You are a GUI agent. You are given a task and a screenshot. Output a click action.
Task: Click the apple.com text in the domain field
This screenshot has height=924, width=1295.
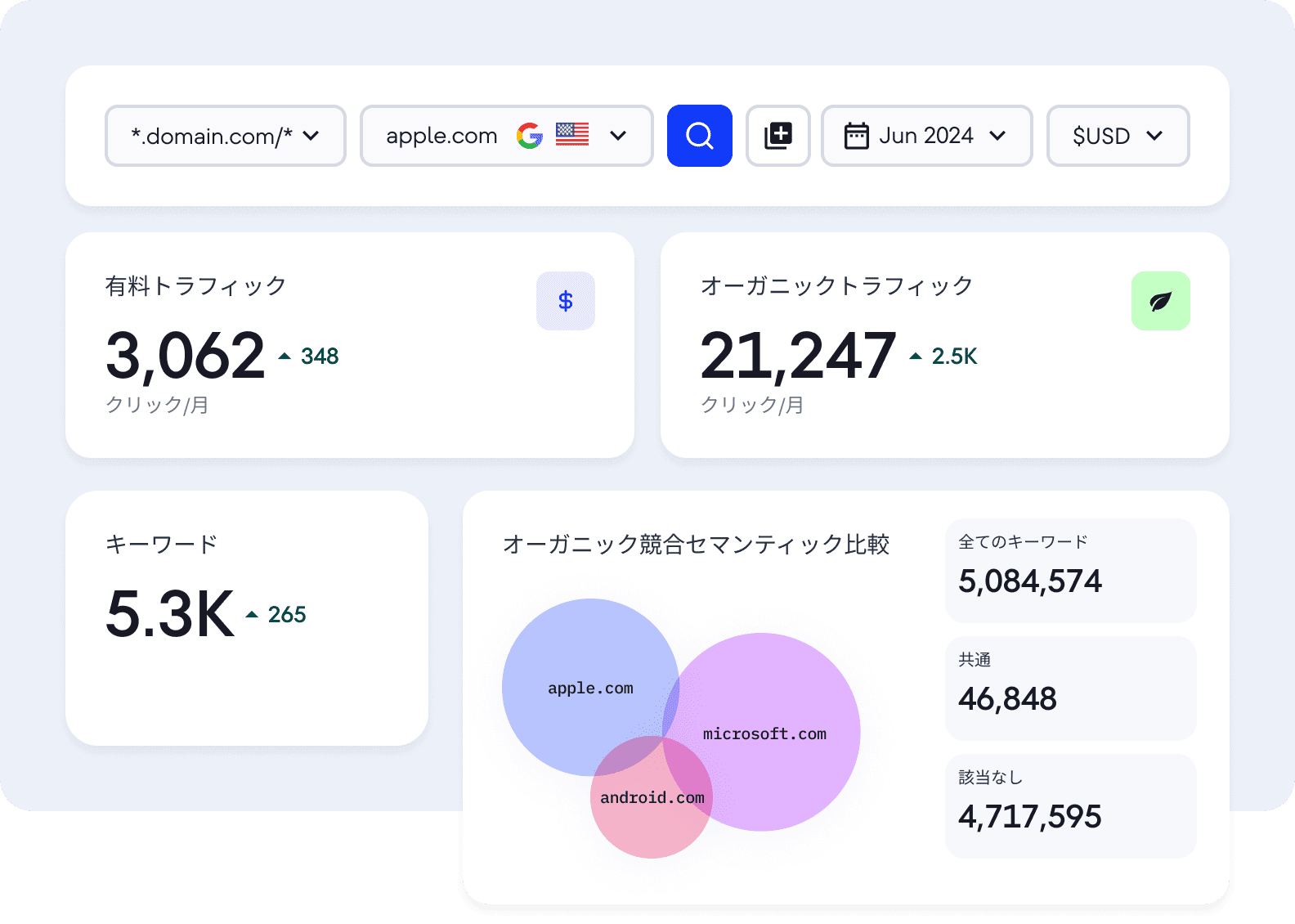pos(441,136)
